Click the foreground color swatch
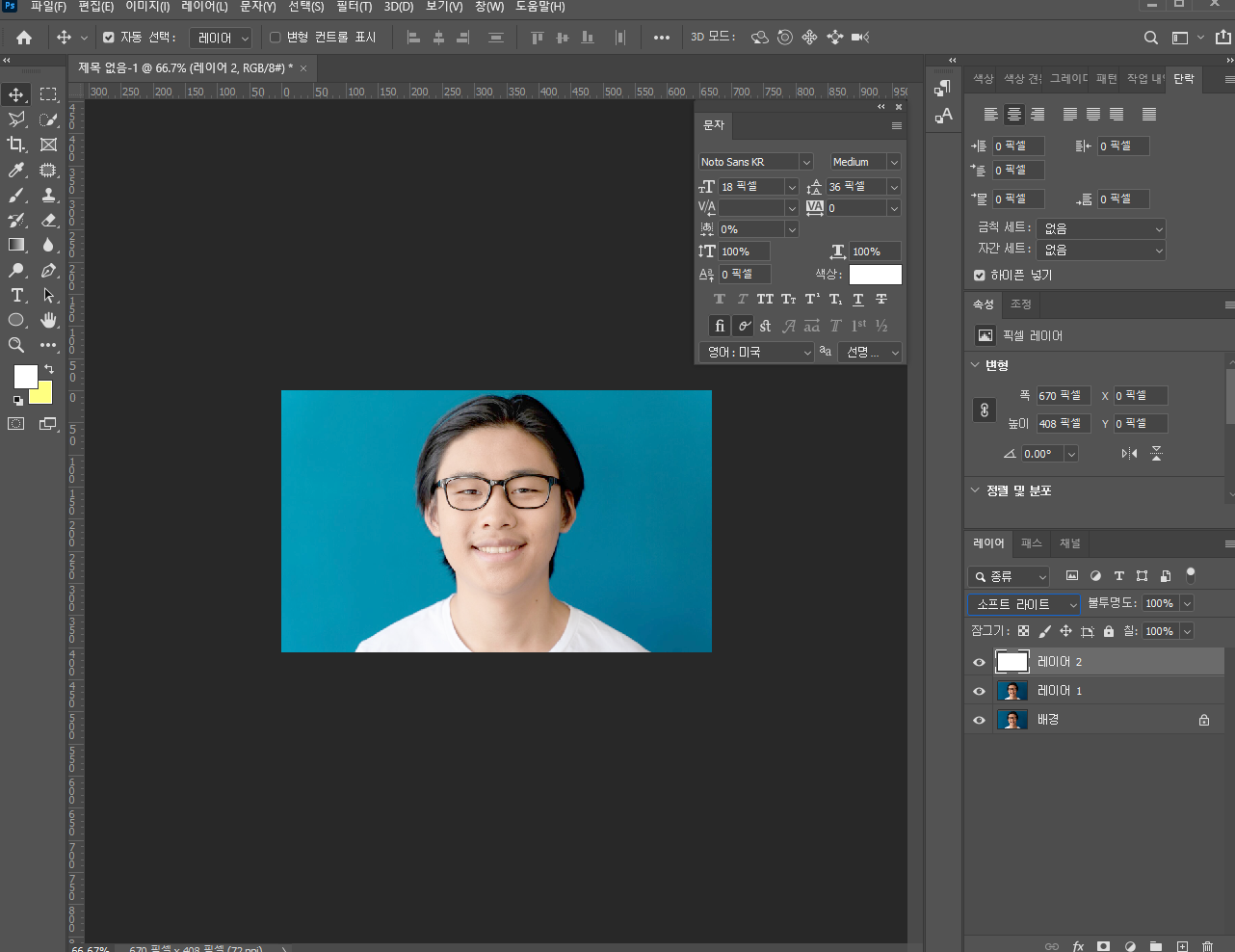This screenshot has width=1235, height=952. (25, 377)
